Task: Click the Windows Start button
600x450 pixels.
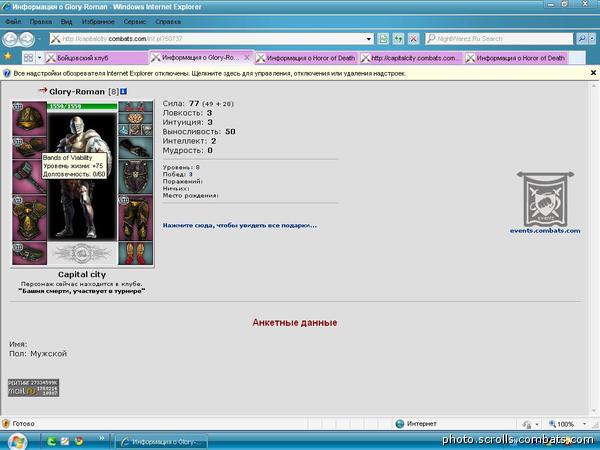Action: click(17, 441)
